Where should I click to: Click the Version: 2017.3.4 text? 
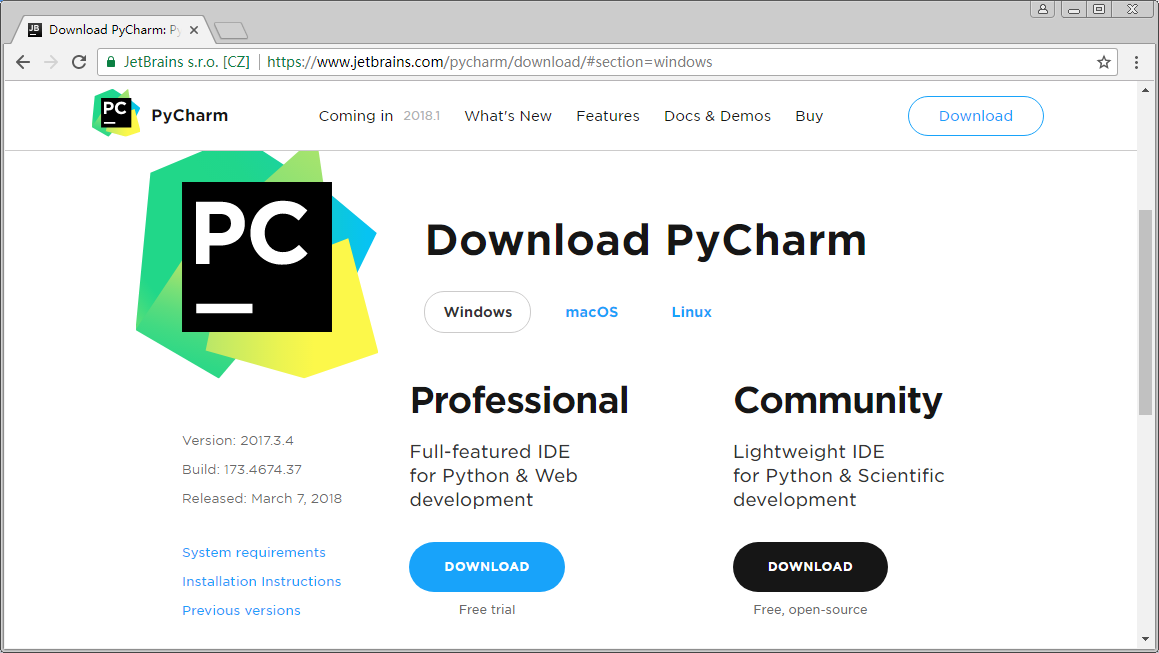(237, 440)
